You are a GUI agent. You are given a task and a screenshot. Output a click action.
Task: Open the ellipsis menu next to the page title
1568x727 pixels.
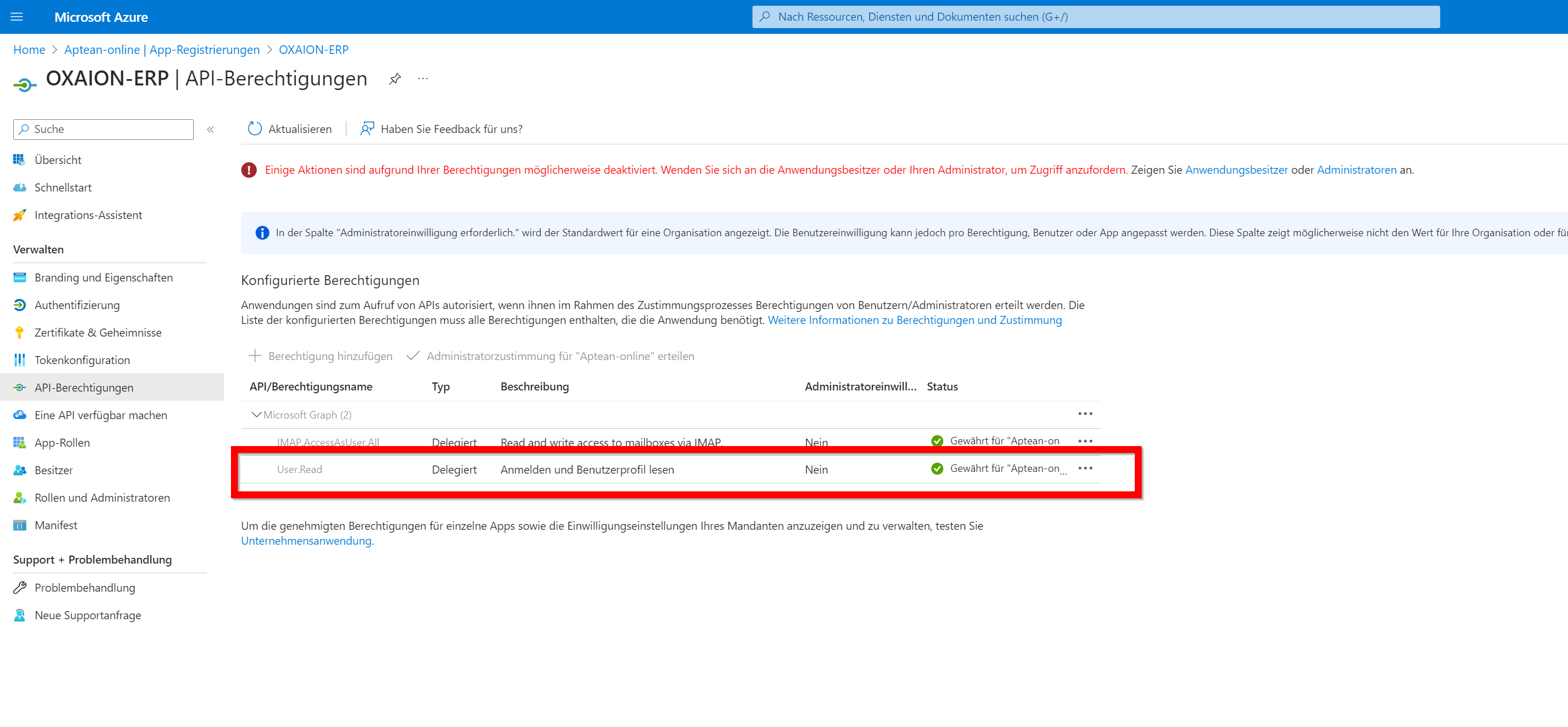pyautogui.click(x=423, y=79)
